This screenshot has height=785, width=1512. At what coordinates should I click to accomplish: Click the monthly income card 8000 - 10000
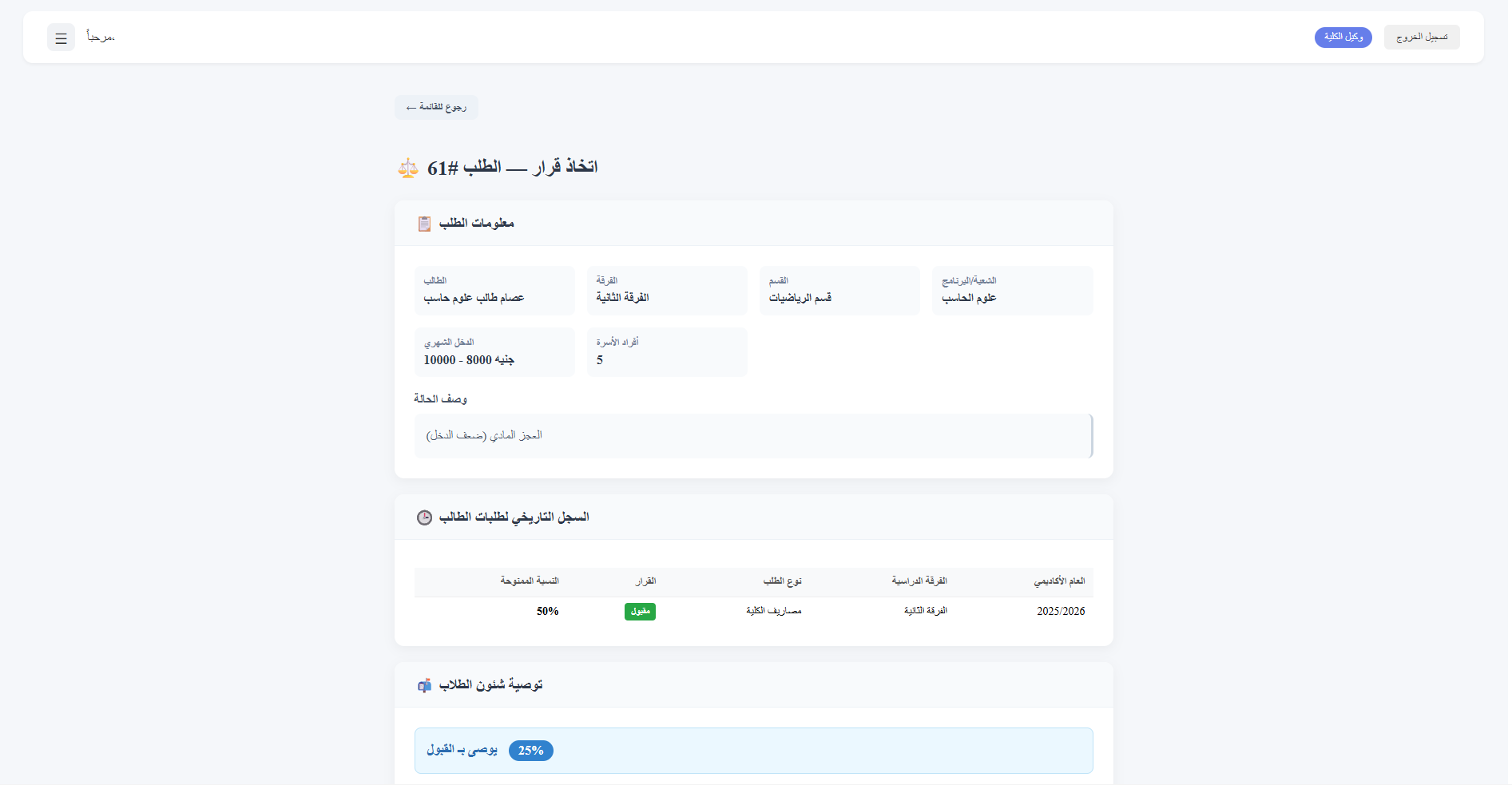[494, 352]
